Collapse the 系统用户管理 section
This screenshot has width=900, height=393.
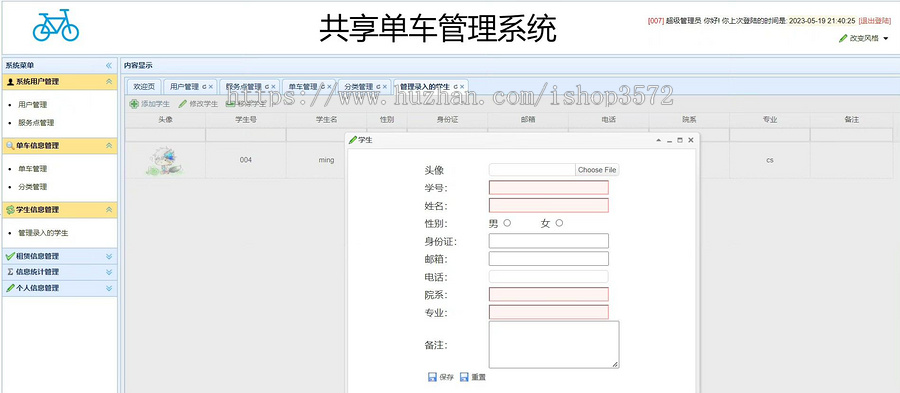tap(108, 82)
